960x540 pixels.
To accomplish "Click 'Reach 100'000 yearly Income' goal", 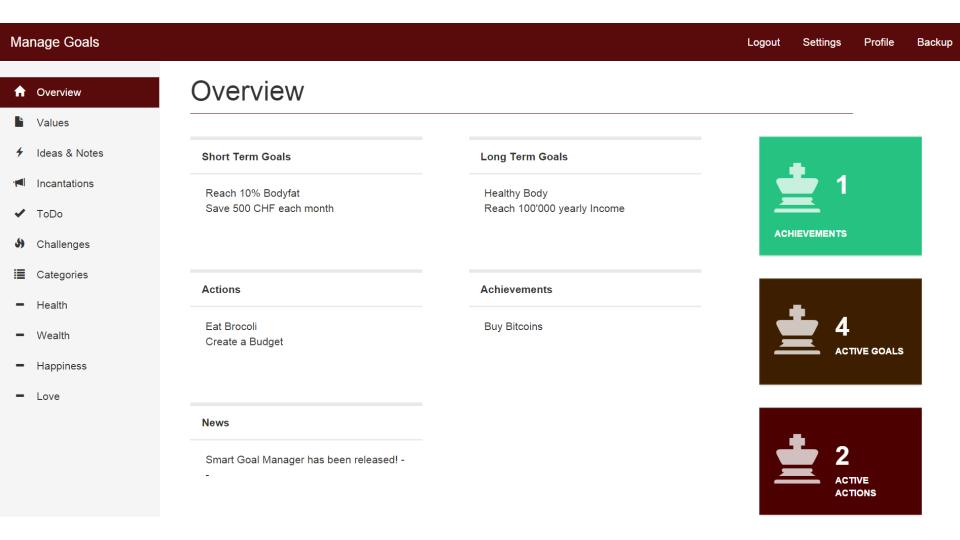I will click(554, 208).
